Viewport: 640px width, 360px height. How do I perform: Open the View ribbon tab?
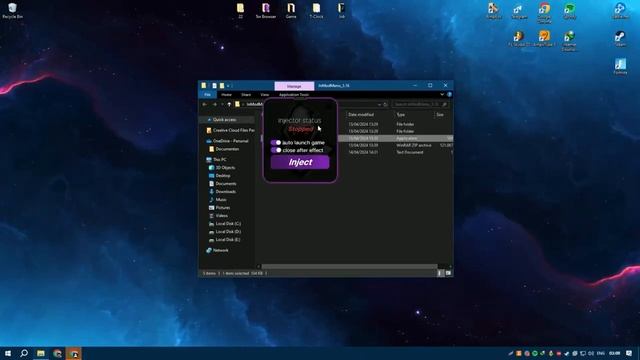264,95
